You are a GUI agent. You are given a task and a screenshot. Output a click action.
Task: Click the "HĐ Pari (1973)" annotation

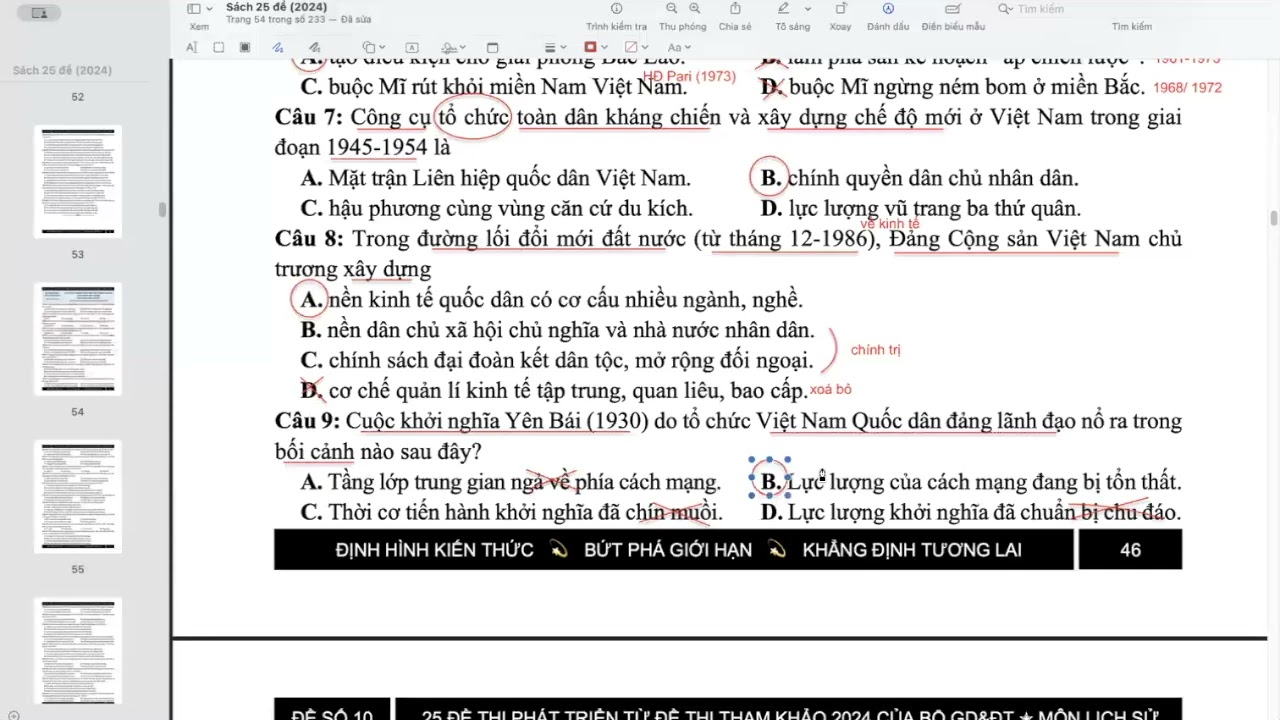(x=689, y=76)
